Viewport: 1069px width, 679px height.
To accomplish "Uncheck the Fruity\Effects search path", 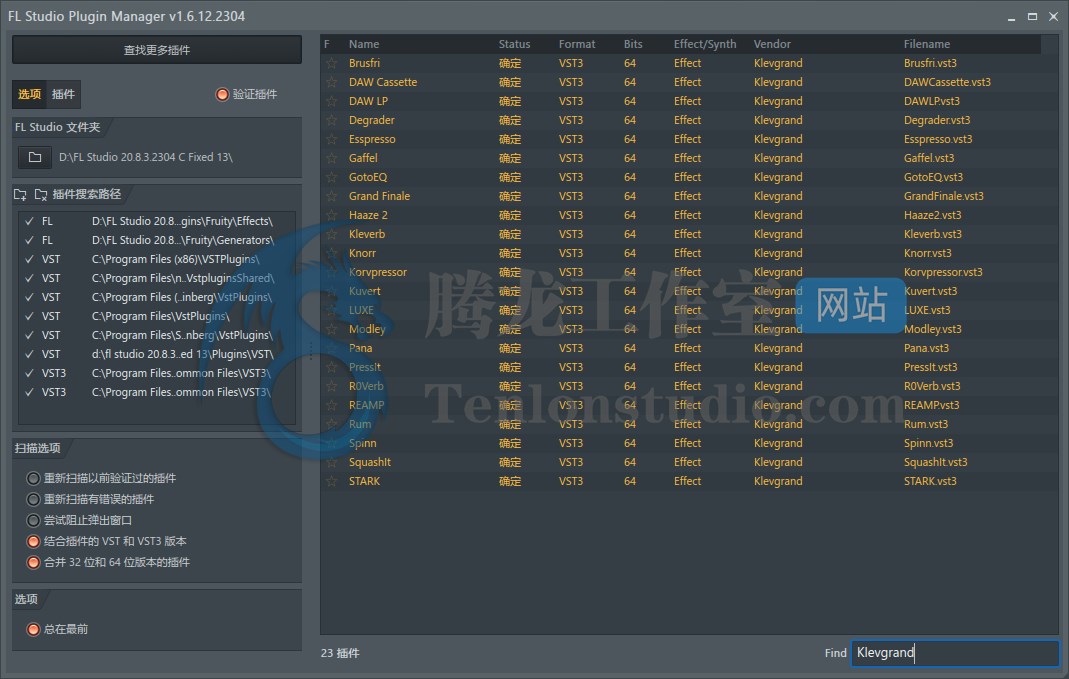I will (x=29, y=222).
